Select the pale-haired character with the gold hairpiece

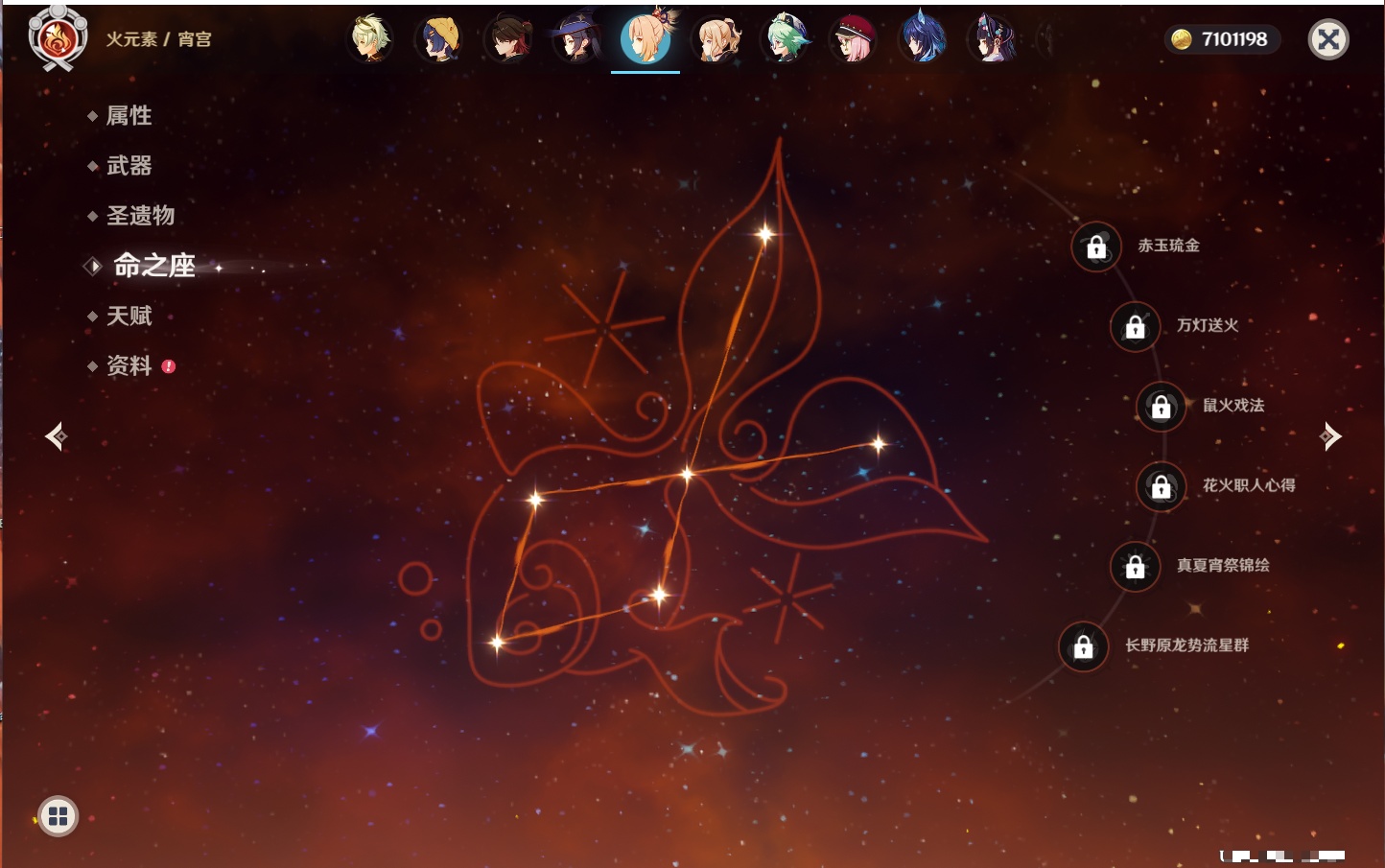[370, 39]
